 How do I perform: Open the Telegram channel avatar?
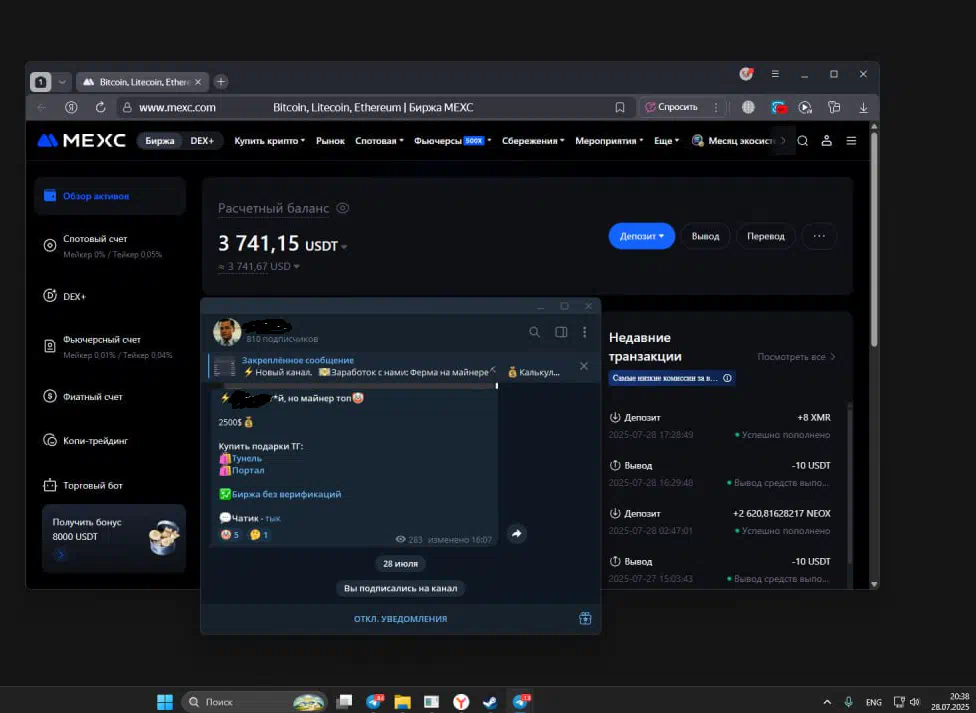(x=227, y=332)
